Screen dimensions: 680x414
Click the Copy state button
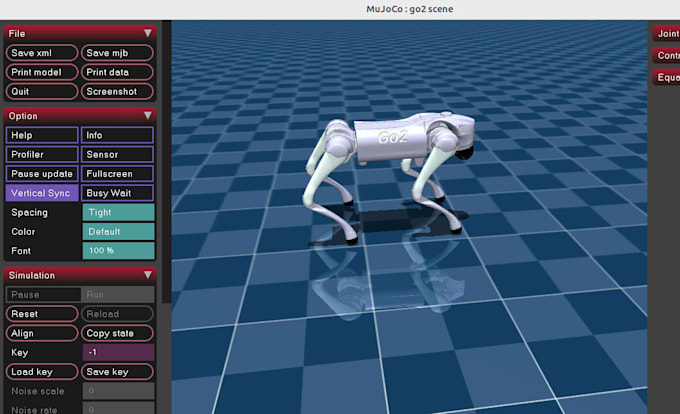[x=117, y=333]
